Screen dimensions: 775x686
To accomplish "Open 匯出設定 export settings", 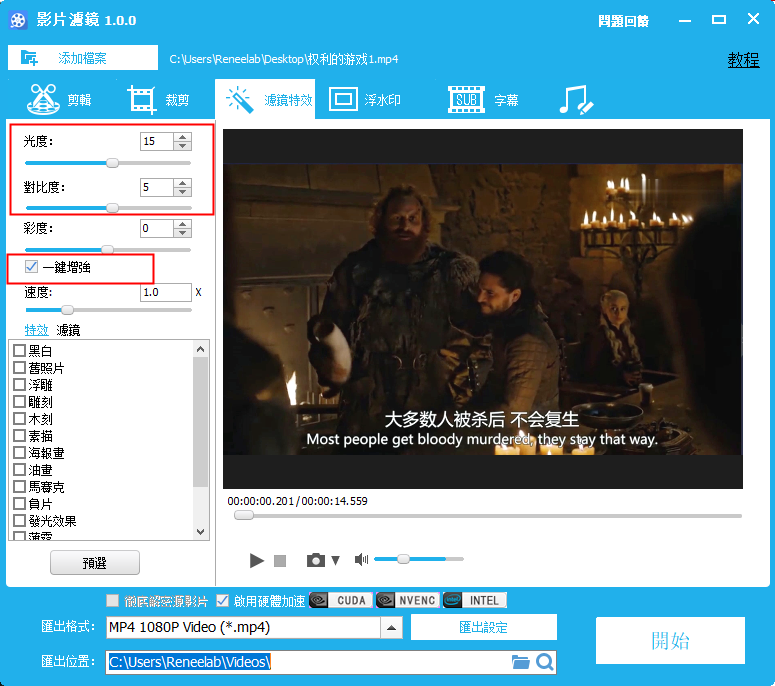I will click(x=483, y=627).
